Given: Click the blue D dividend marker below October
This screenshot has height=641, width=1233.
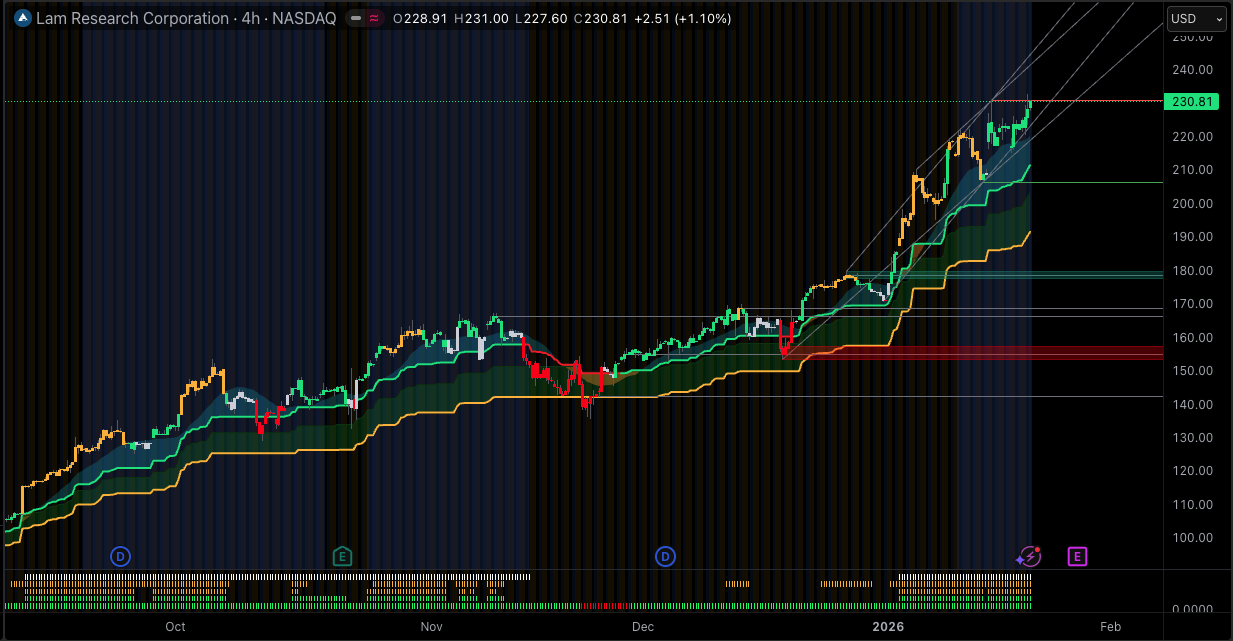Looking at the screenshot, I should pyautogui.click(x=120, y=557).
